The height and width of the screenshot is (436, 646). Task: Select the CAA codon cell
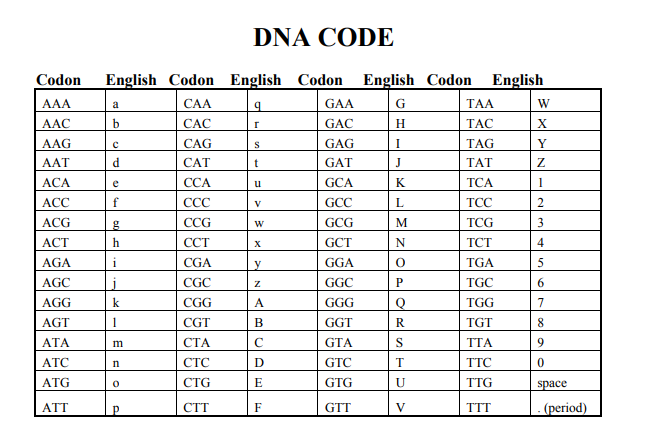(197, 103)
